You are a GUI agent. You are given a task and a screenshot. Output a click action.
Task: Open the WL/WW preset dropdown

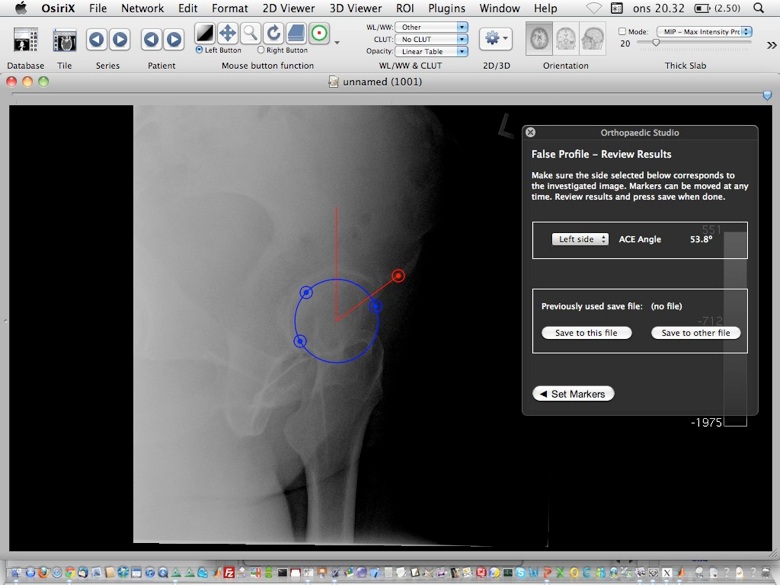coord(431,27)
